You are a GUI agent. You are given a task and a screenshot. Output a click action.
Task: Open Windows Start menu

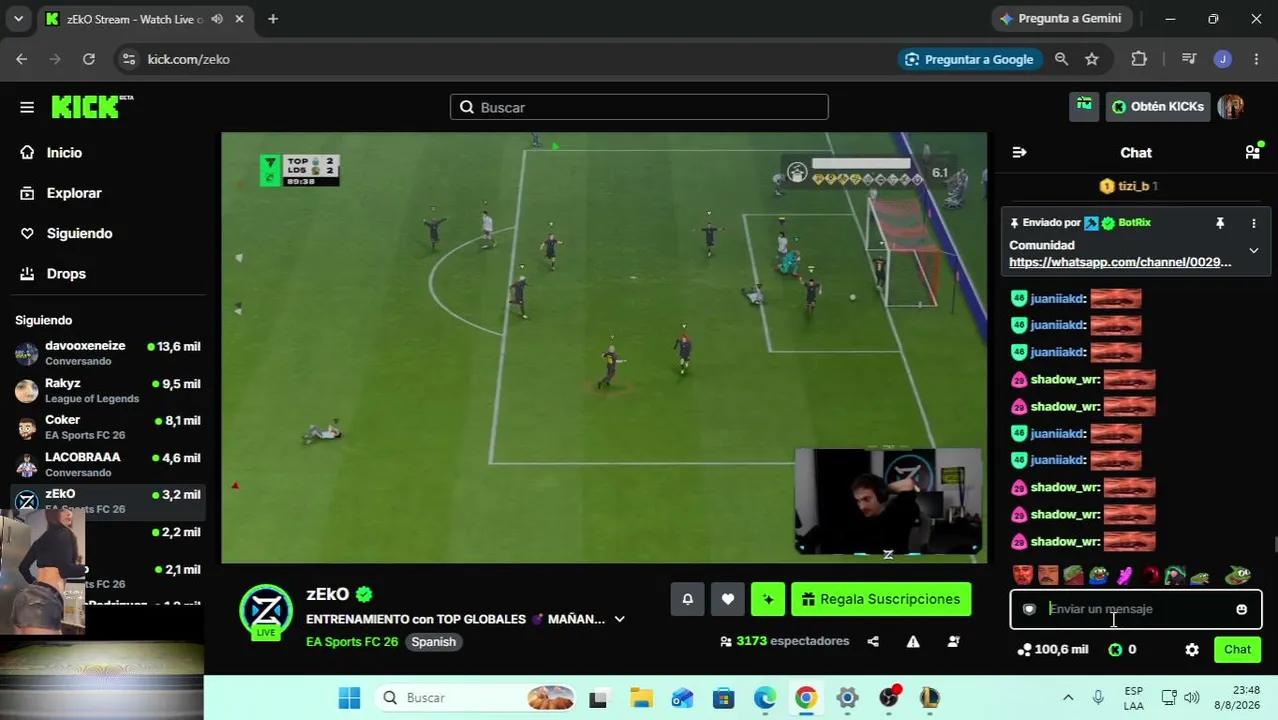[x=349, y=698]
